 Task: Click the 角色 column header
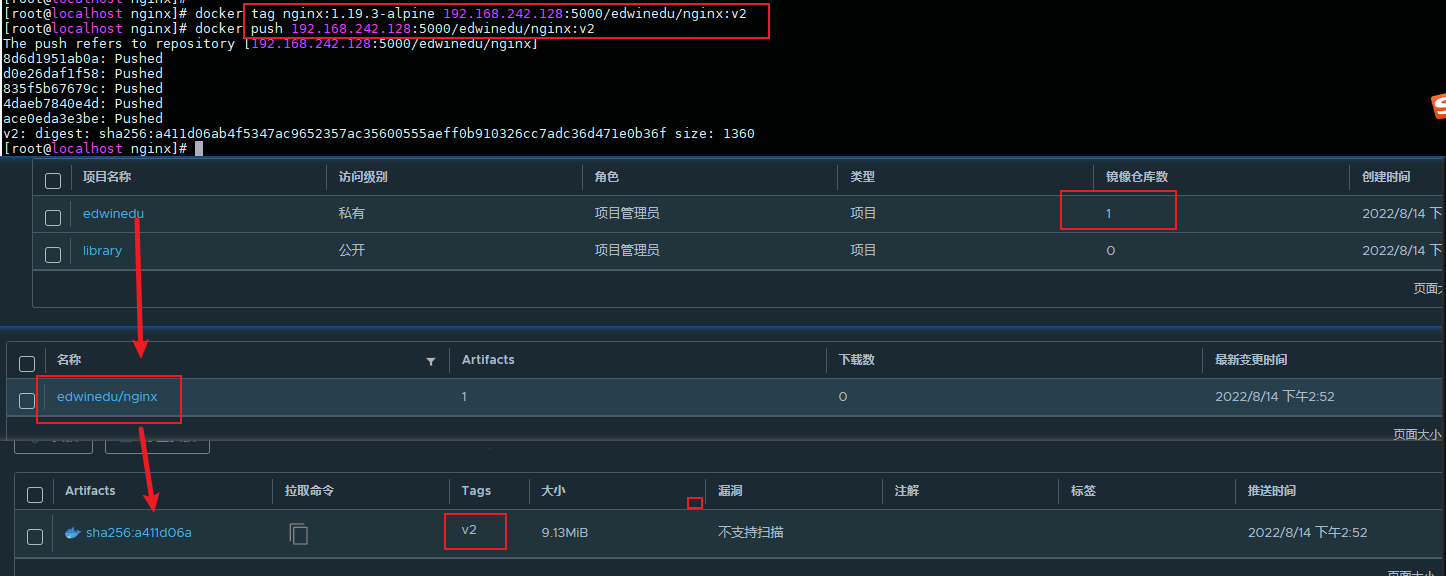click(607, 176)
